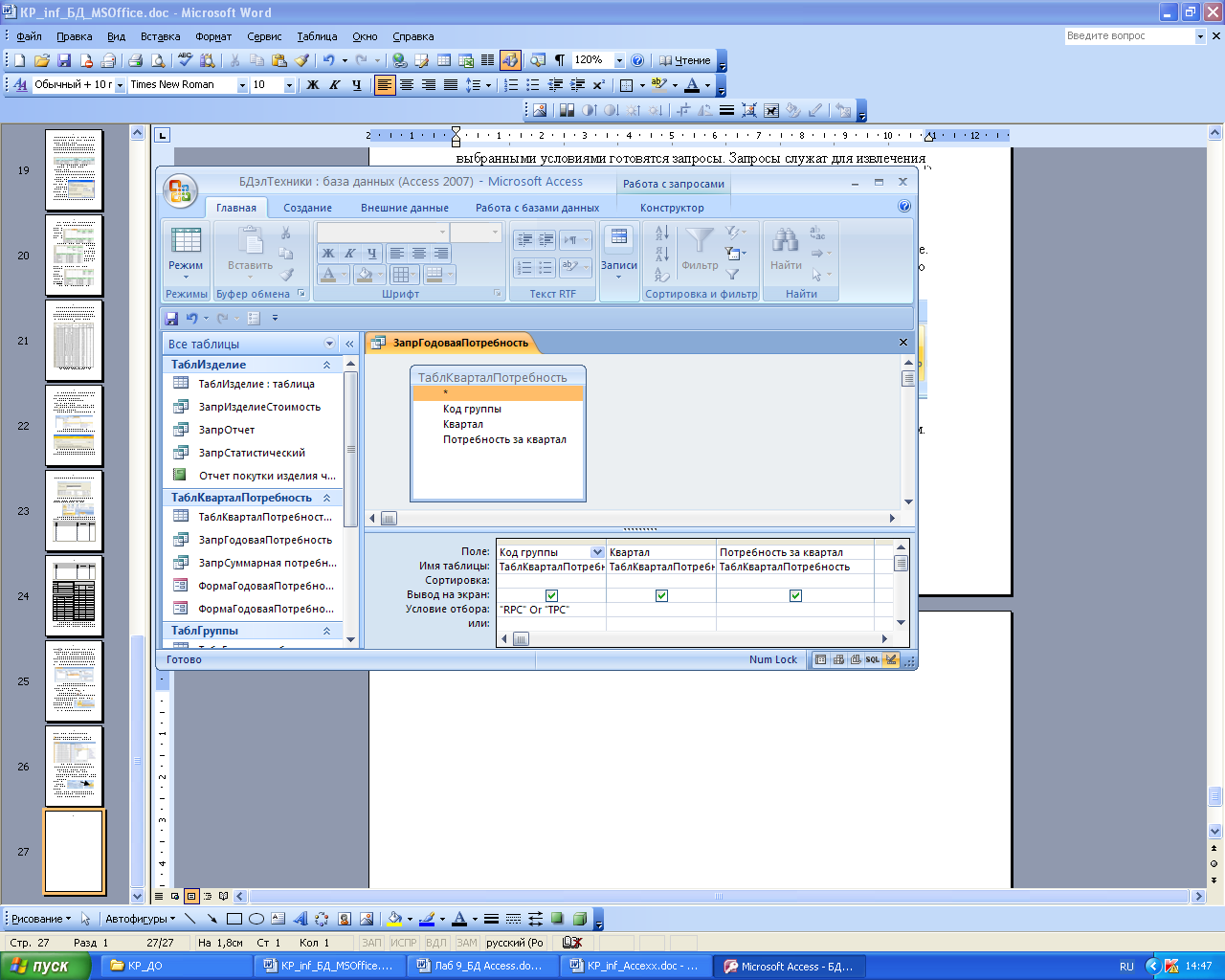
Task: Open print preview in the Word toolbar
Action: [x=158, y=60]
